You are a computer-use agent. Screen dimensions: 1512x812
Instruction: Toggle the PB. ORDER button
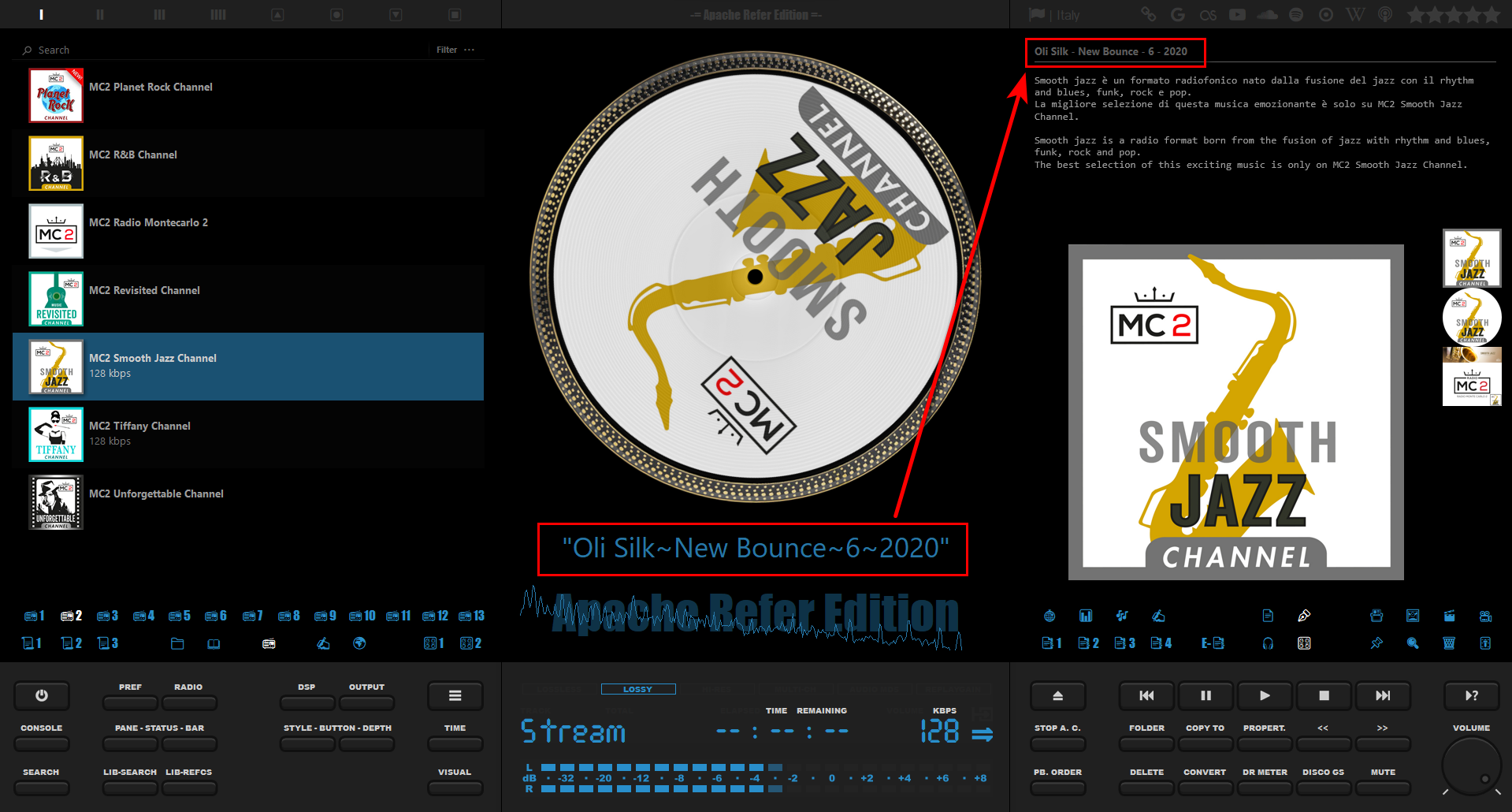(1057, 788)
